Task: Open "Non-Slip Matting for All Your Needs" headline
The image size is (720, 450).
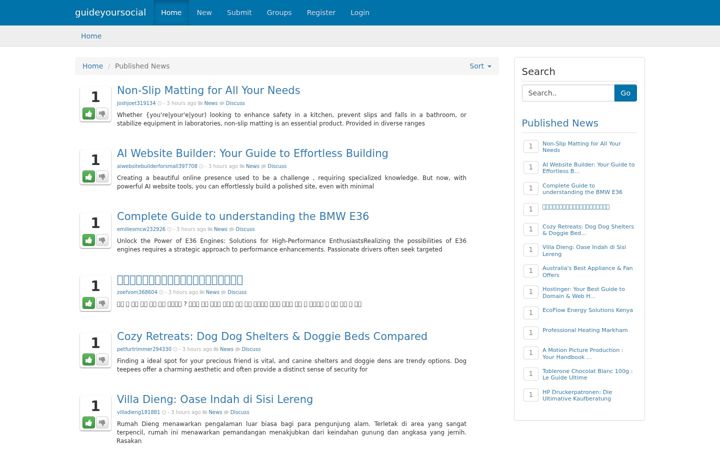Action: coord(208,90)
